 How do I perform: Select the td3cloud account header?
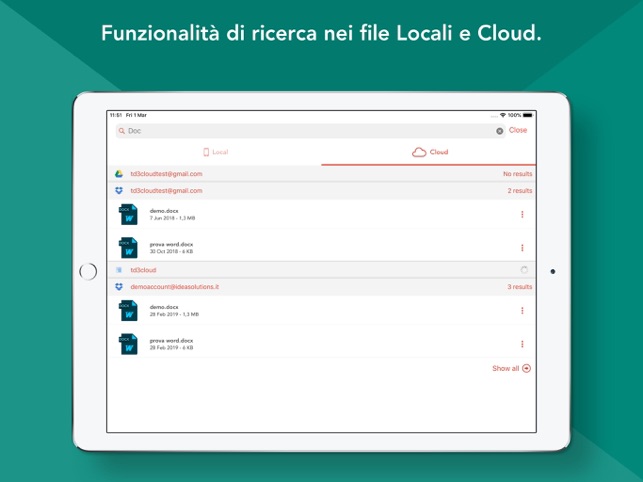click(322, 270)
